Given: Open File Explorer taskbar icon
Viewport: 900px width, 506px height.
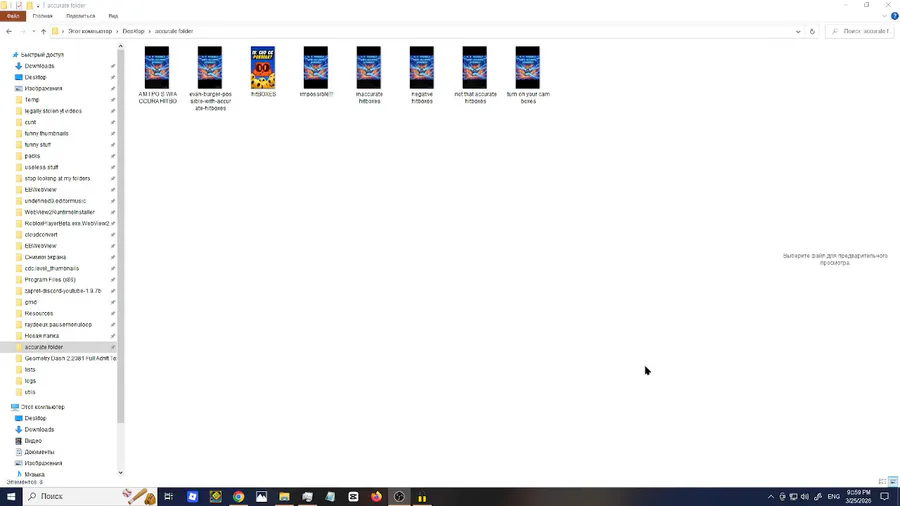Looking at the screenshot, I should click(284, 497).
